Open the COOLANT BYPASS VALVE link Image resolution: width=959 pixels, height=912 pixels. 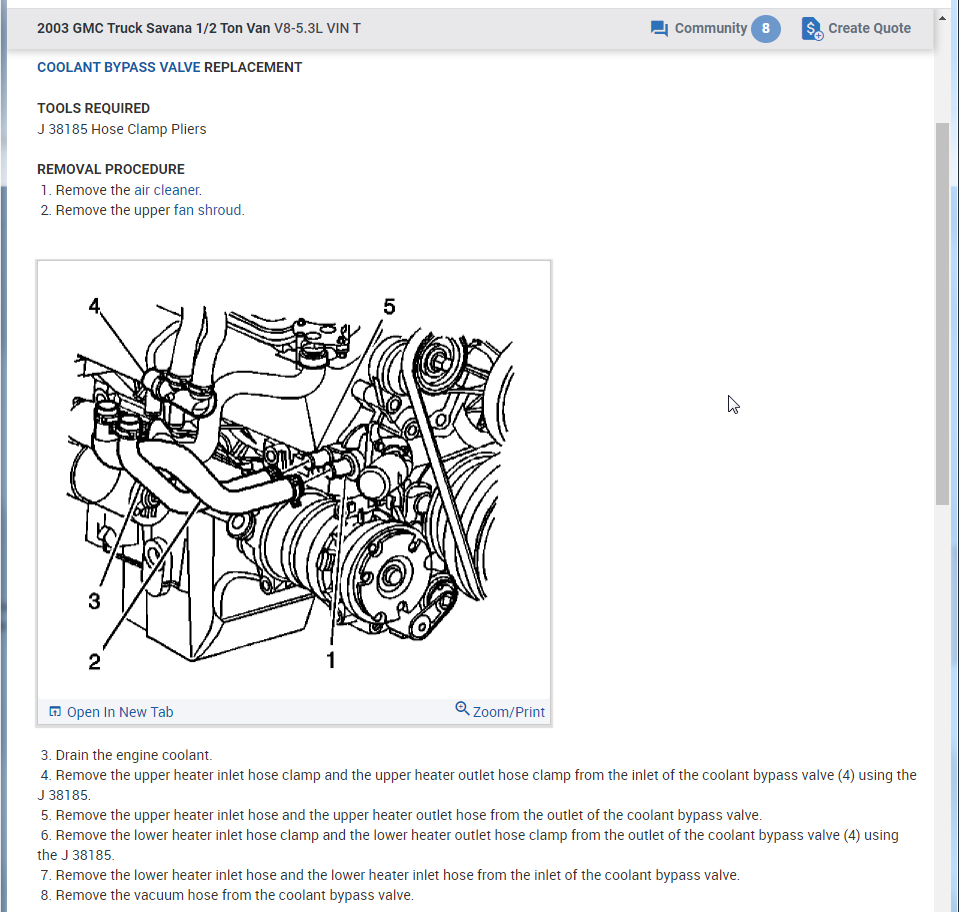point(119,67)
